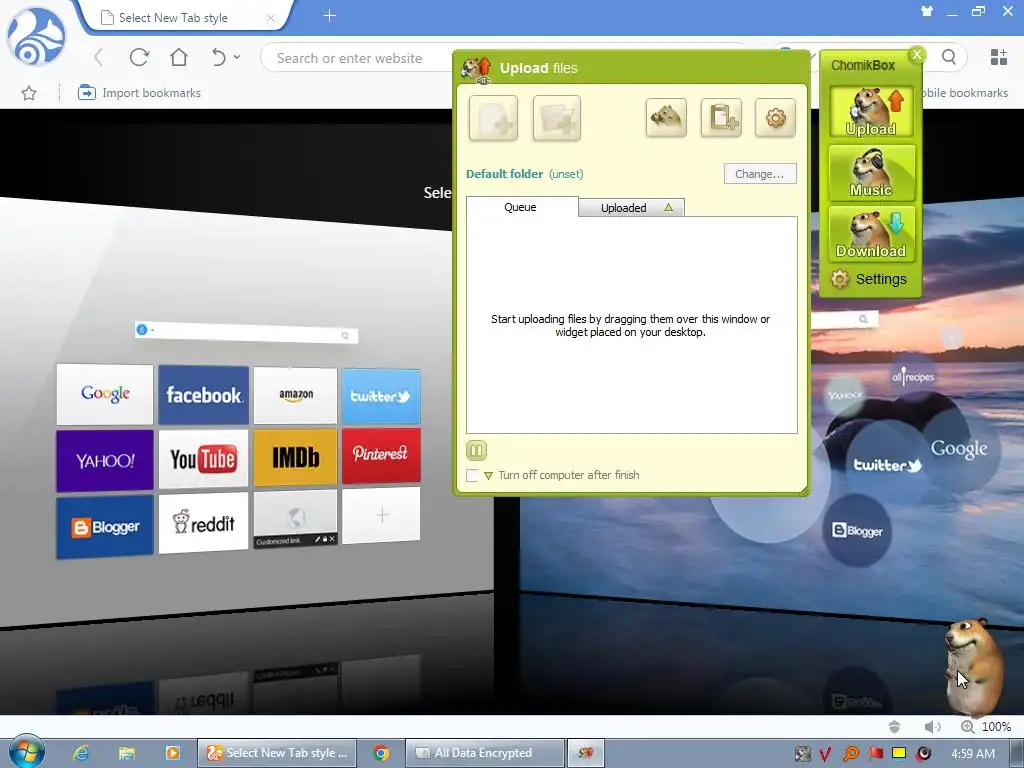Click the paste-from-clipboard icon in upload toolbar
1024x768 pixels.
[x=721, y=118]
